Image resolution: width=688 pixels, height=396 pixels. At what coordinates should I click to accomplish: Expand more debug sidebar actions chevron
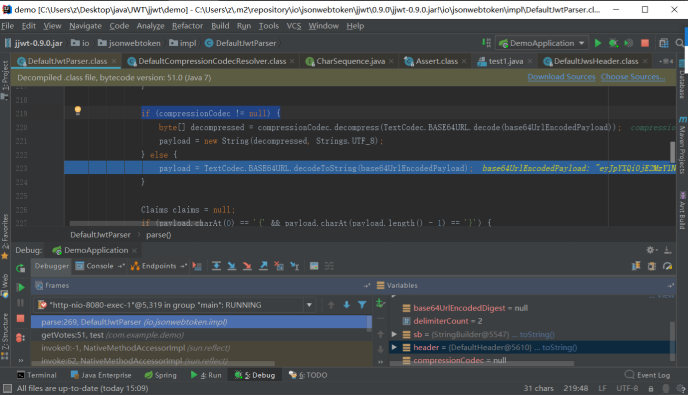pyautogui.click(x=20, y=360)
